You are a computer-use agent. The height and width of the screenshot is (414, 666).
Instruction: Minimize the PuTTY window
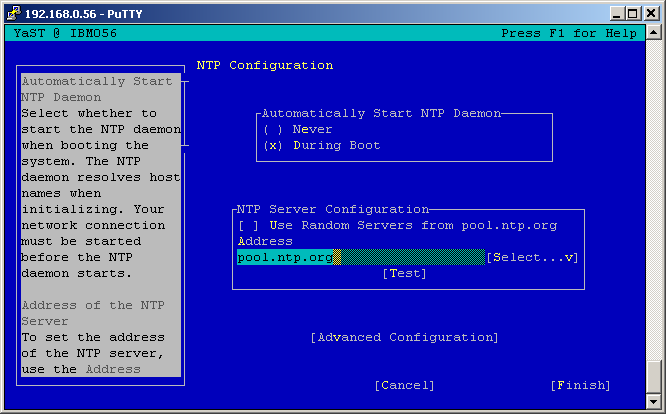pos(617,14)
